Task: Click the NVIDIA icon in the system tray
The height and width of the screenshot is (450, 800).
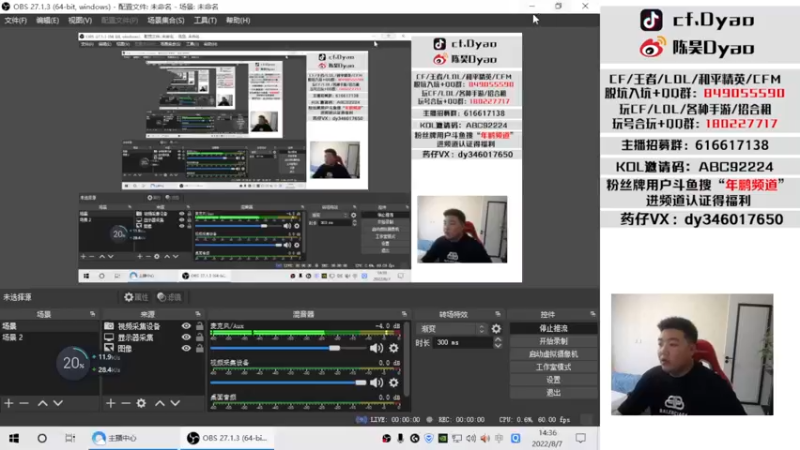Action: (x=442, y=438)
